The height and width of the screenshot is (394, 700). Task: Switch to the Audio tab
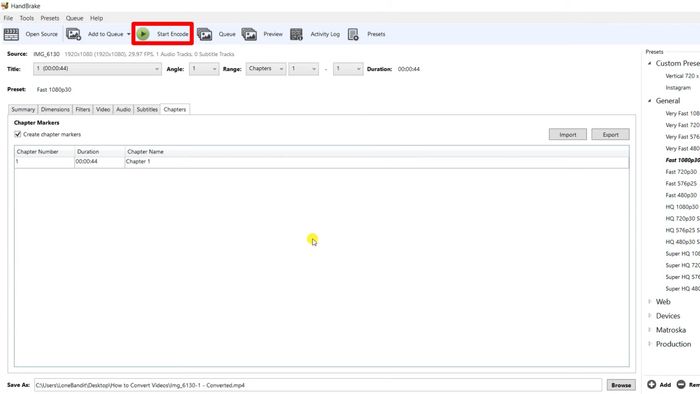tap(123, 109)
